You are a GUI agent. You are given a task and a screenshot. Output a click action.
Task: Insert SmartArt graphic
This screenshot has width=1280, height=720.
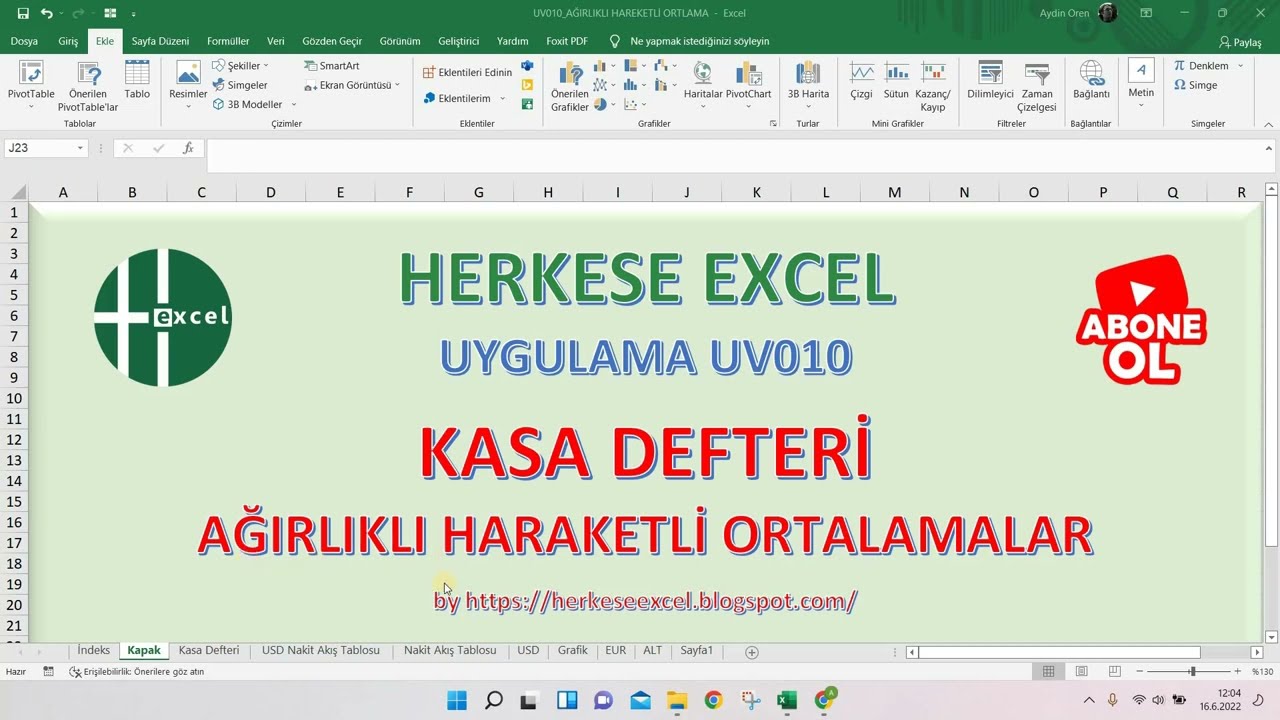click(x=331, y=66)
